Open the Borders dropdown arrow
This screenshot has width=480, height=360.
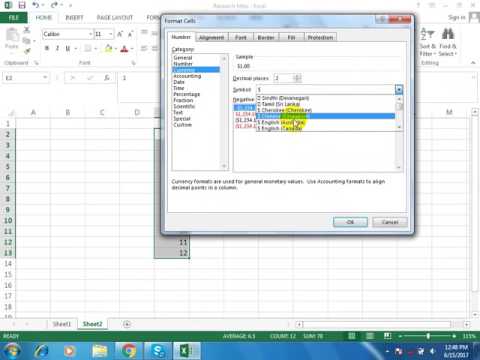[95, 49]
